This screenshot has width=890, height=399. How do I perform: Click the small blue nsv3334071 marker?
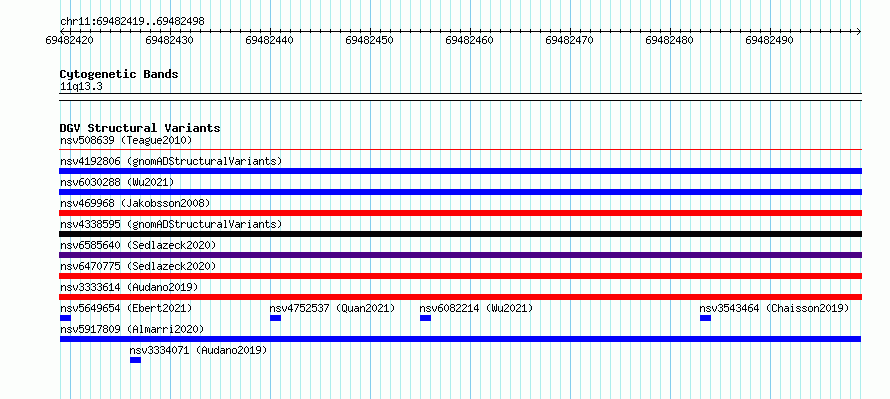point(135,360)
